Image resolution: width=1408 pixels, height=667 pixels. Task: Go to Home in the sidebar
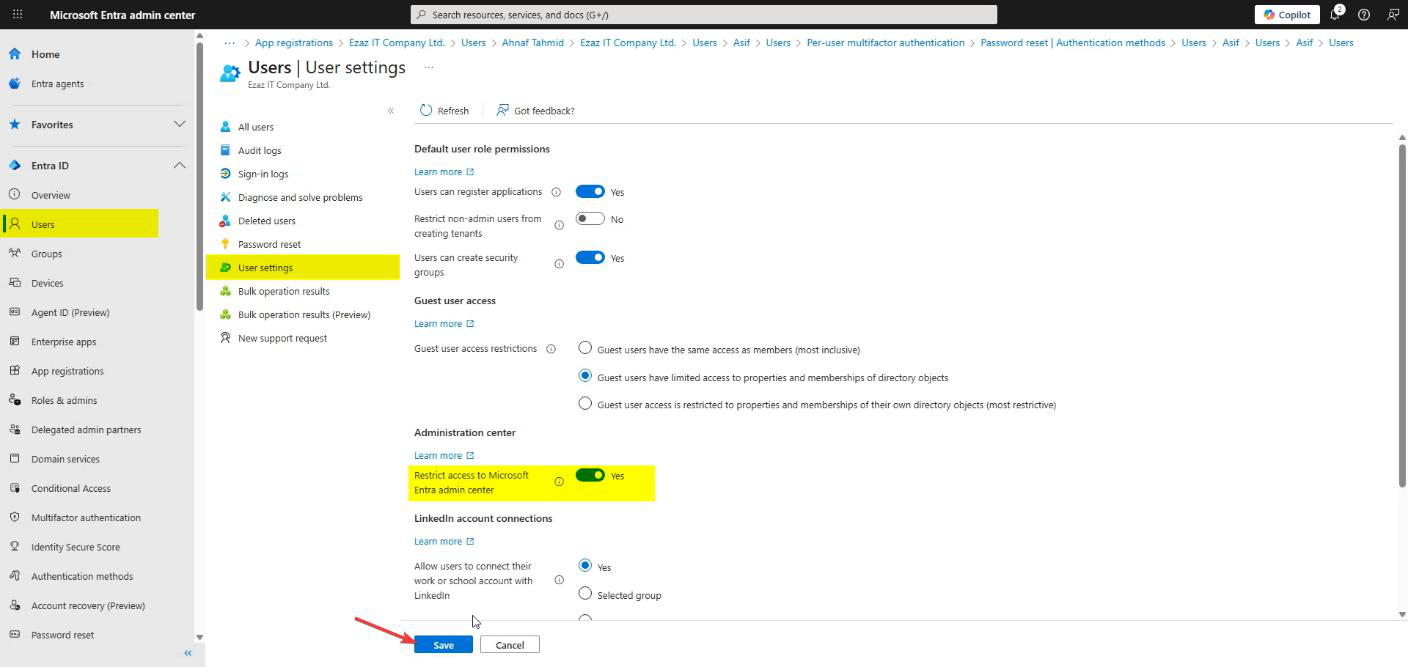point(45,54)
